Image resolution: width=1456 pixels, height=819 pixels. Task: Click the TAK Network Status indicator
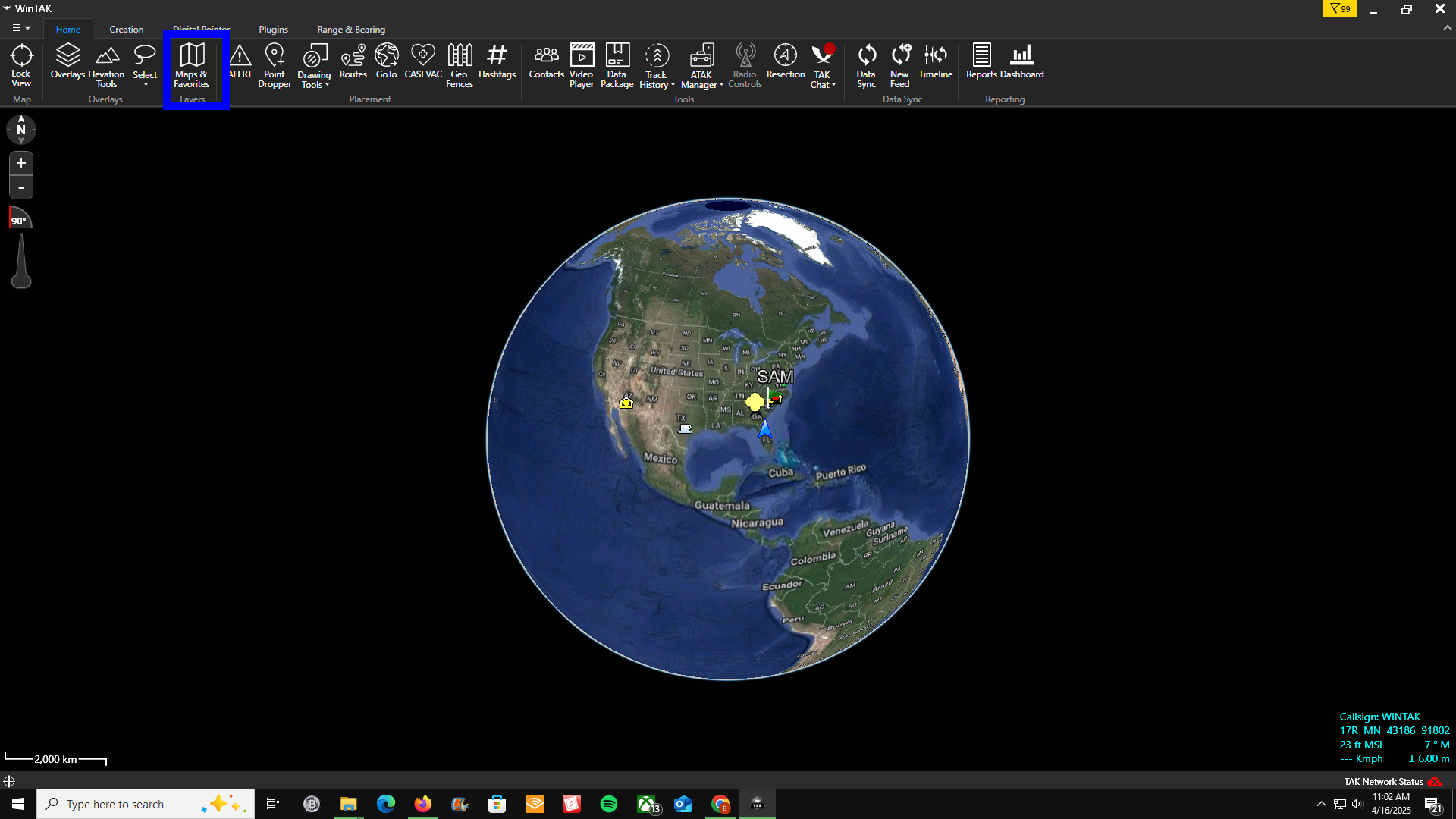1393,782
